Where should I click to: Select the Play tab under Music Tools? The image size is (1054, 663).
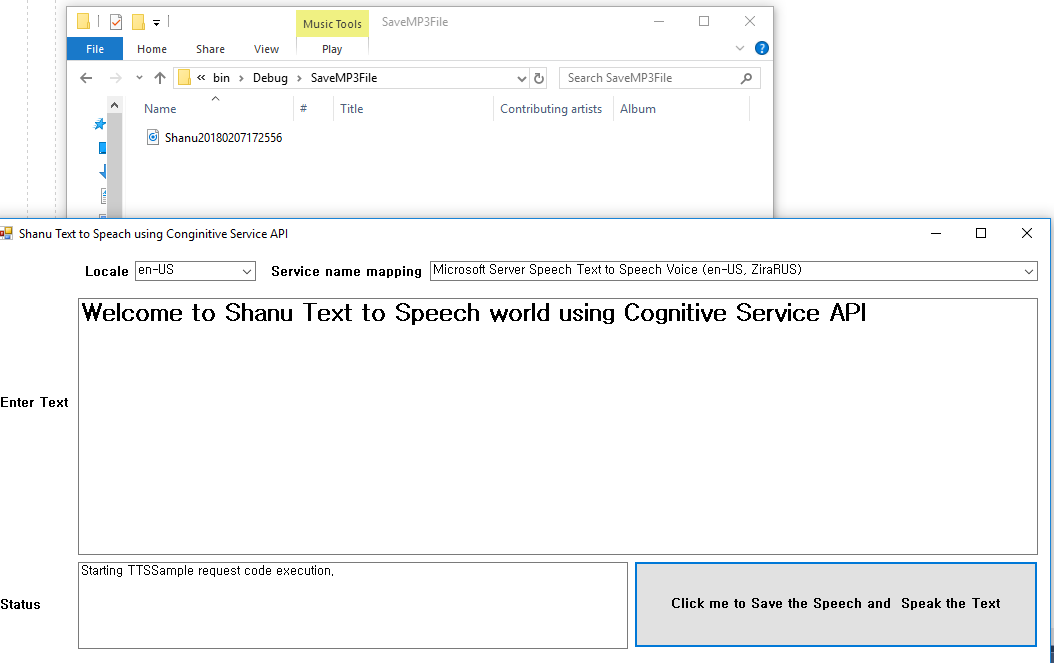[x=332, y=49]
